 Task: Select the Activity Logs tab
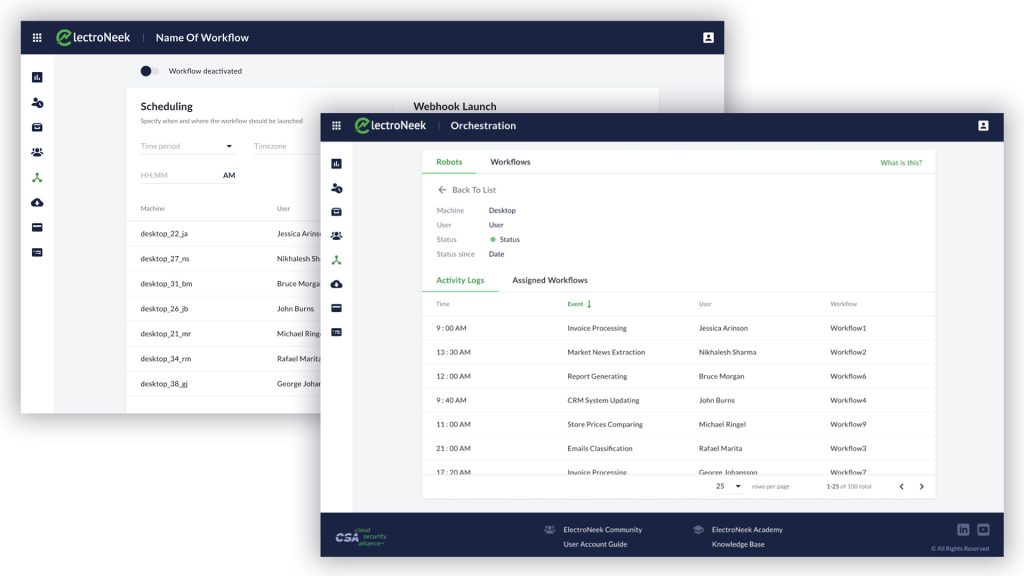point(460,280)
